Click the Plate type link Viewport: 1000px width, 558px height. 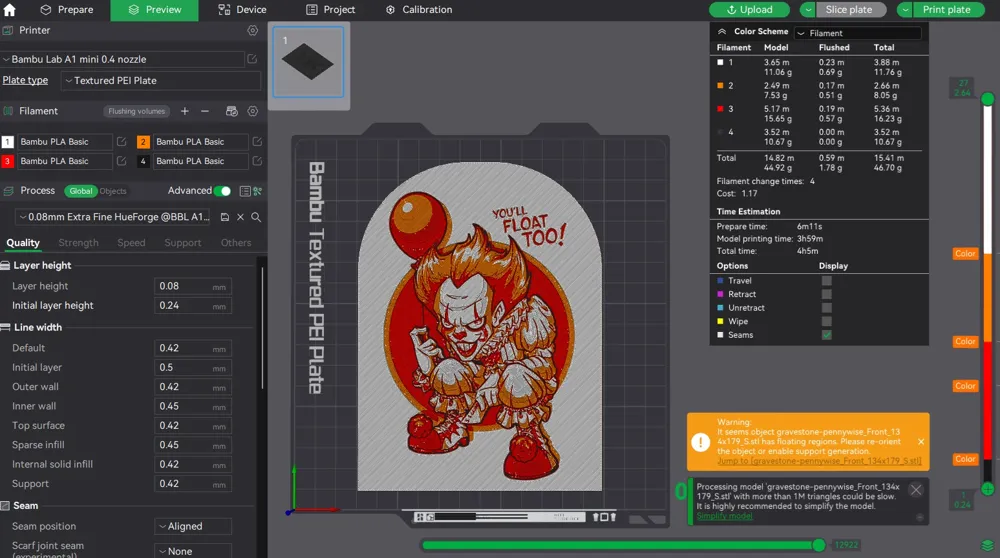pos(25,80)
